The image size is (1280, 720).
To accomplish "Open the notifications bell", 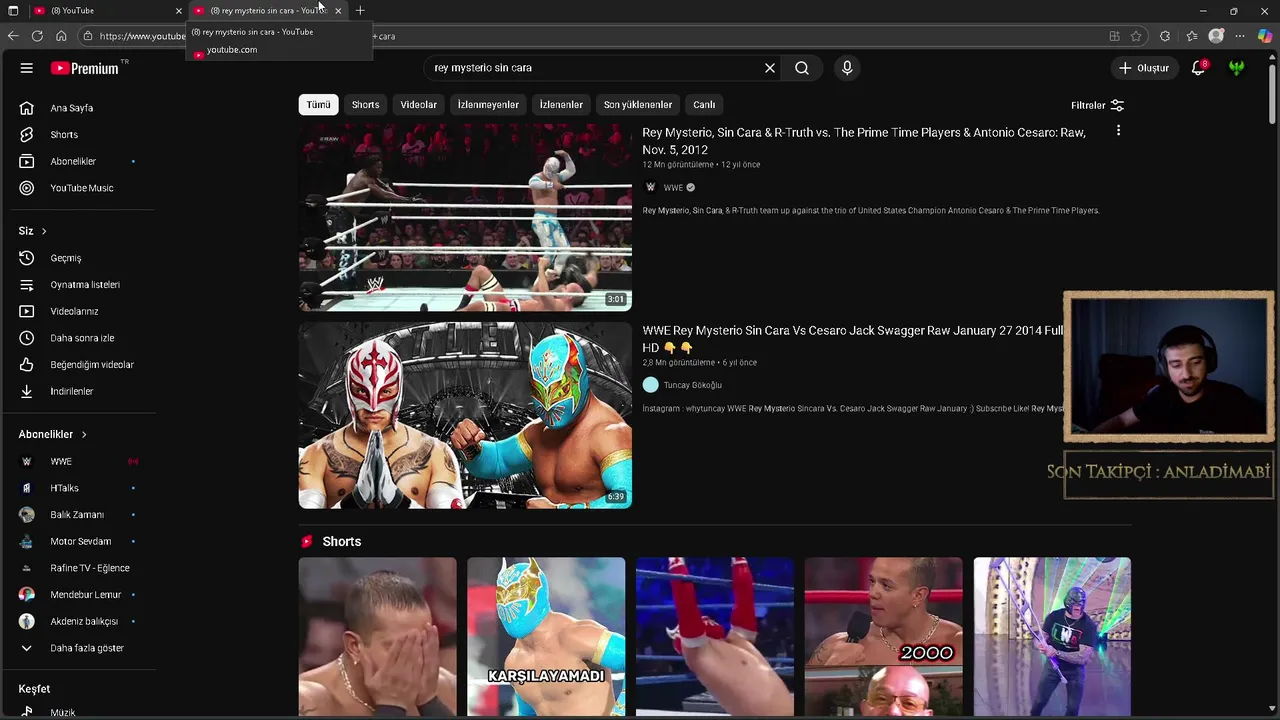I will 1198,68.
